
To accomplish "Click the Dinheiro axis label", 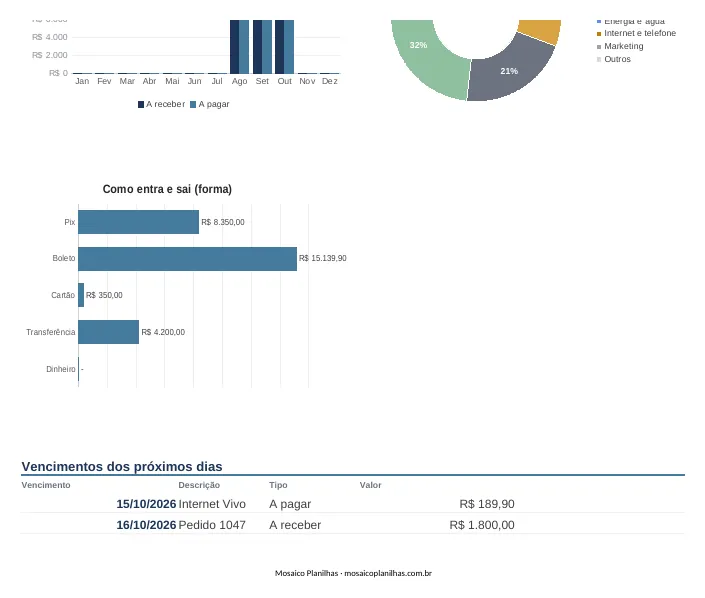I will [x=61, y=369].
